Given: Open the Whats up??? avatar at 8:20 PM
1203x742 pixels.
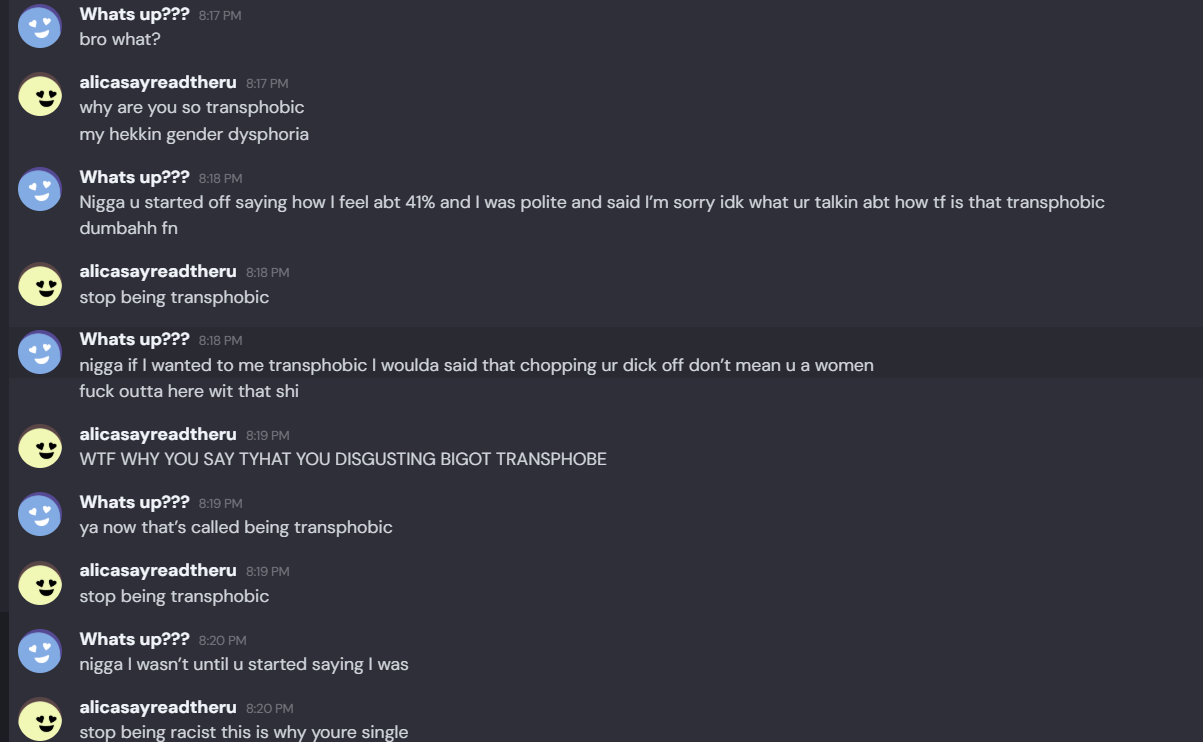Looking at the screenshot, I should (x=40, y=652).
